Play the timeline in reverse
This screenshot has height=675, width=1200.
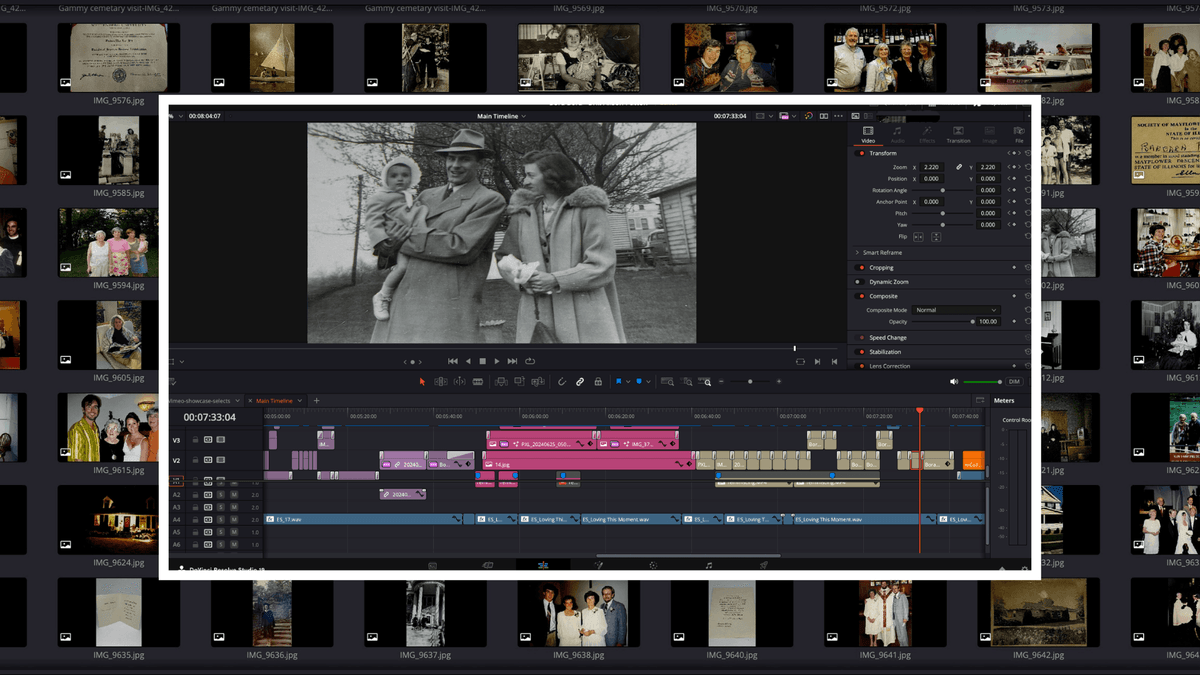click(x=468, y=361)
